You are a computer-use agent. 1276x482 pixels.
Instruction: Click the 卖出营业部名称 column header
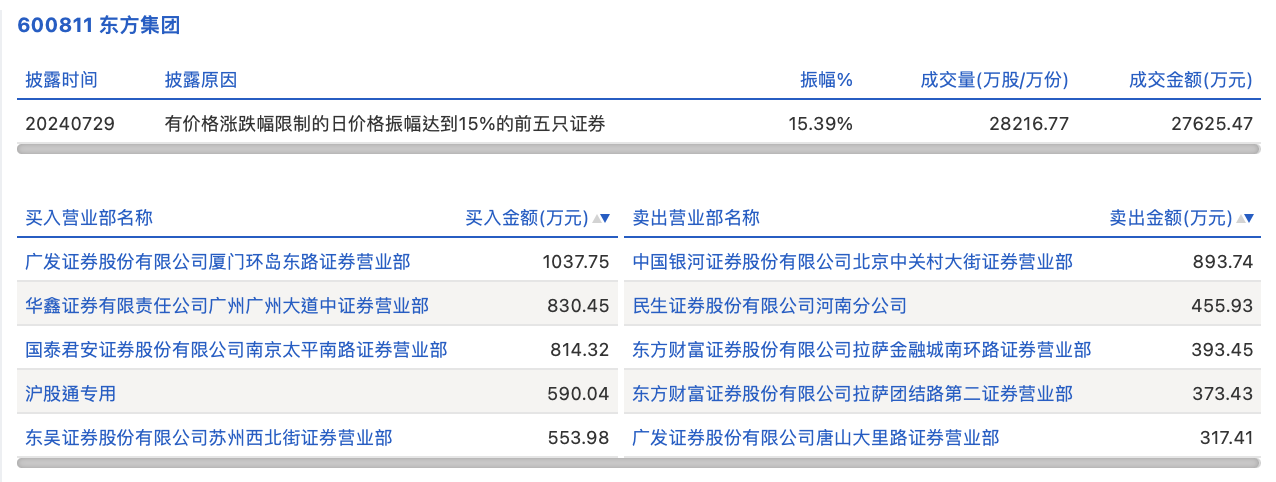pyautogui.click(x=696, y=218)
